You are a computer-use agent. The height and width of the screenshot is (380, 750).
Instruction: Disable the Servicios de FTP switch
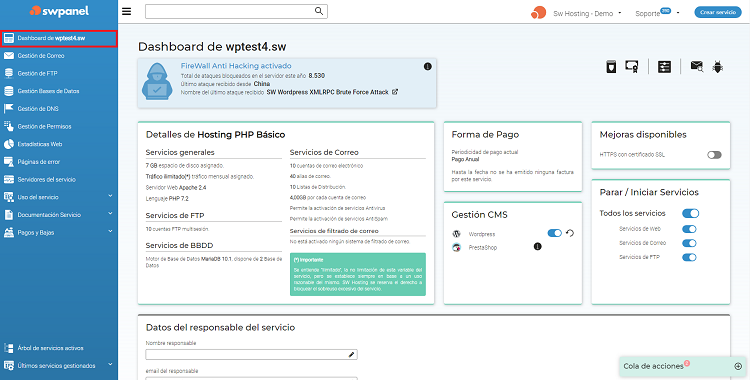(689, 257)
